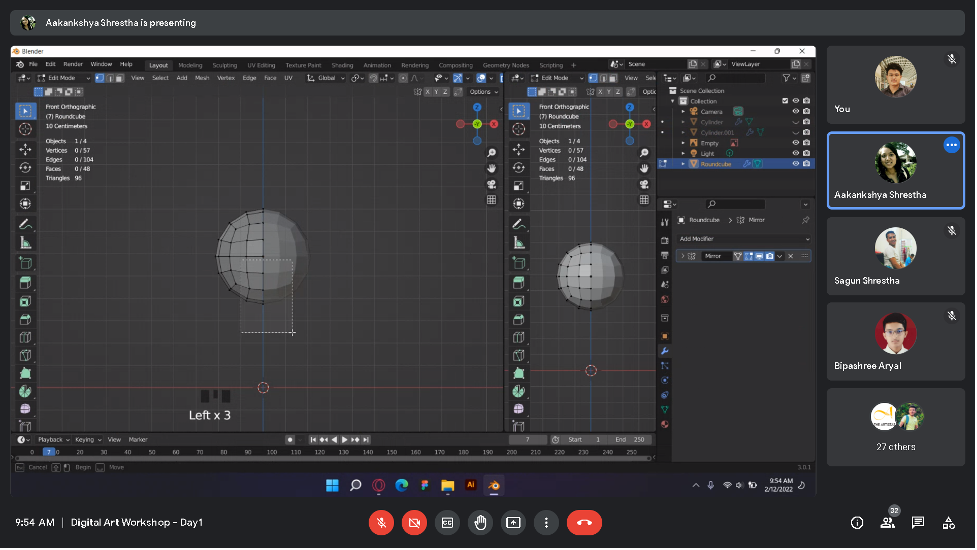Viewport: 977px width, 550px height.
Task: Open the Render menu
Action: click(73, 64)
